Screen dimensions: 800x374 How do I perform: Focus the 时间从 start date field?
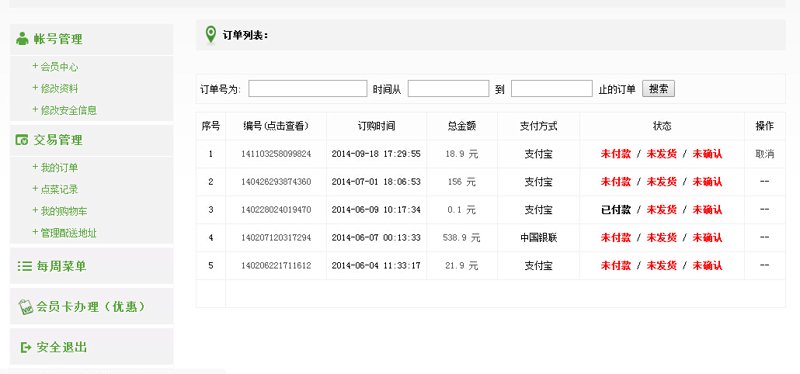click(x=448, y=89)
